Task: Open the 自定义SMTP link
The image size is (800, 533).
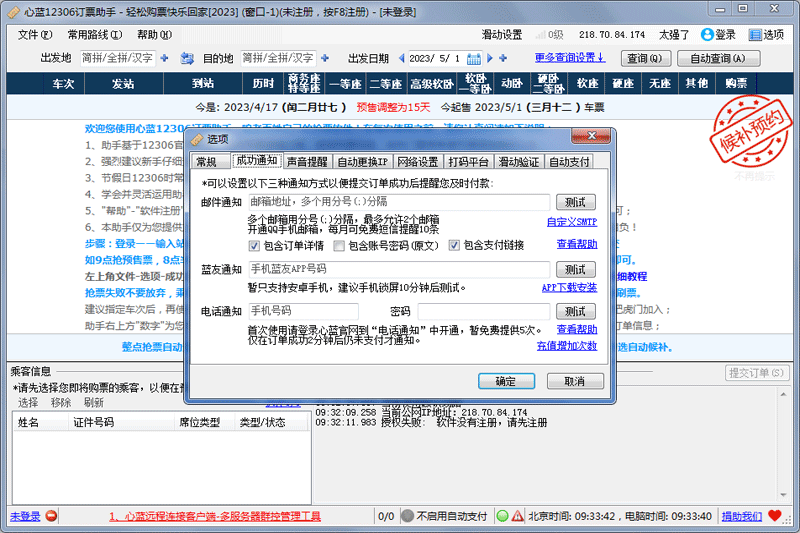Action: tap(571, 222)
